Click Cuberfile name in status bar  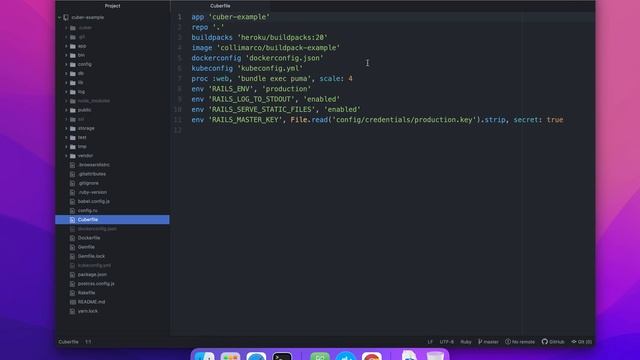(68, 342)
